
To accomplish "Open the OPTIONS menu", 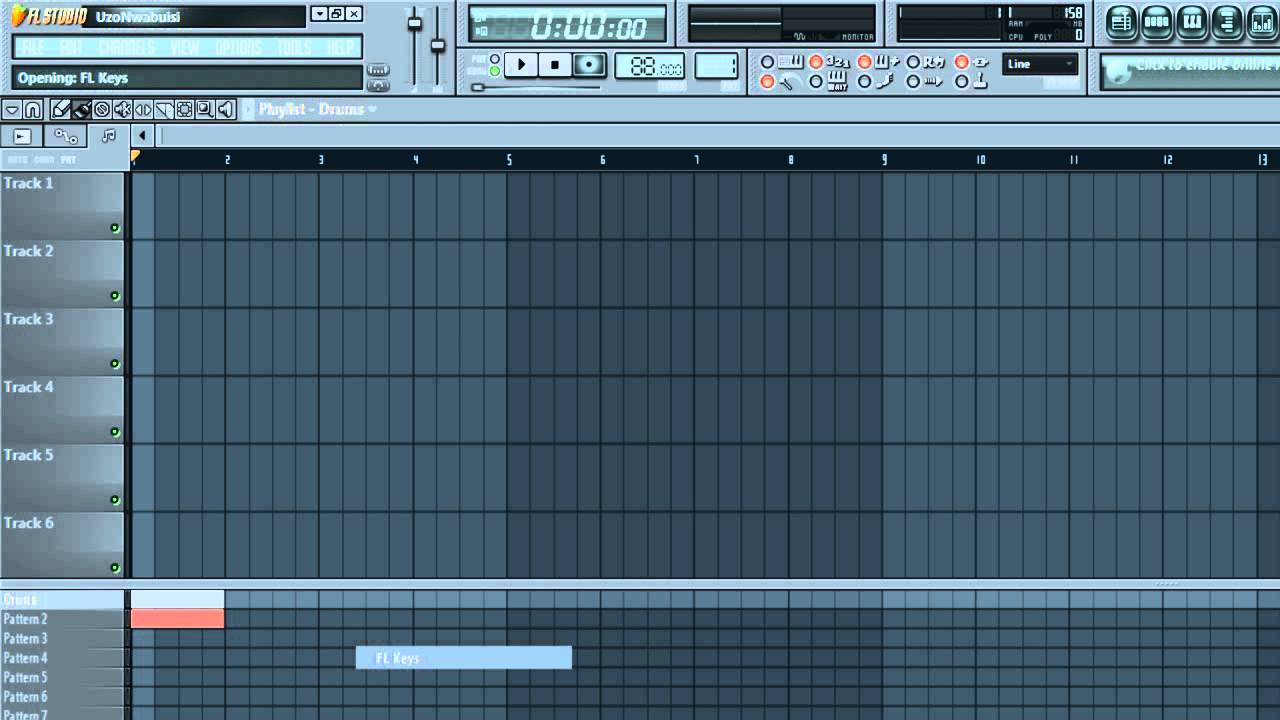I will 238,48.
